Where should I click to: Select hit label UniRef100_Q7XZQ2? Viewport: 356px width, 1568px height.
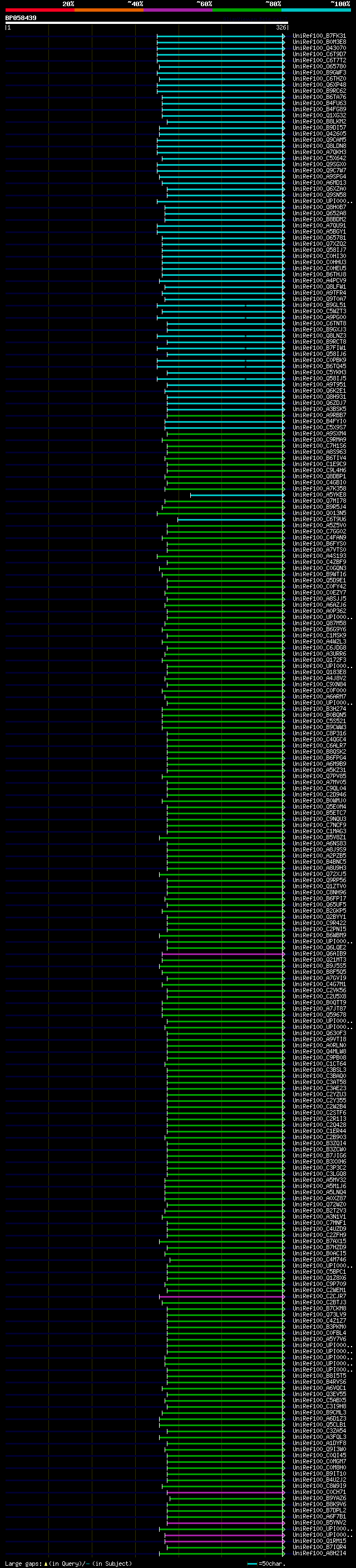pos(319,244)
